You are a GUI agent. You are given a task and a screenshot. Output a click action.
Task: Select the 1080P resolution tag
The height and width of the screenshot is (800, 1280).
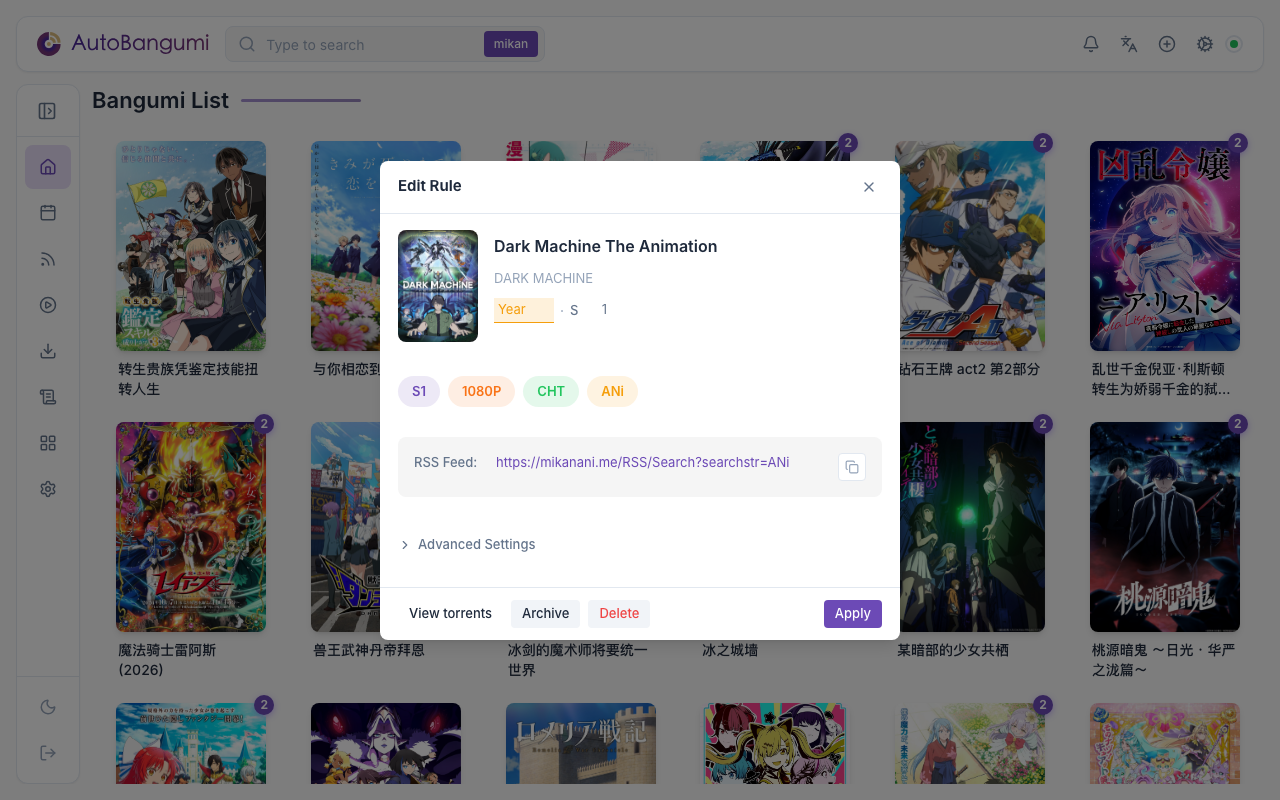click(x=481, y=391)
